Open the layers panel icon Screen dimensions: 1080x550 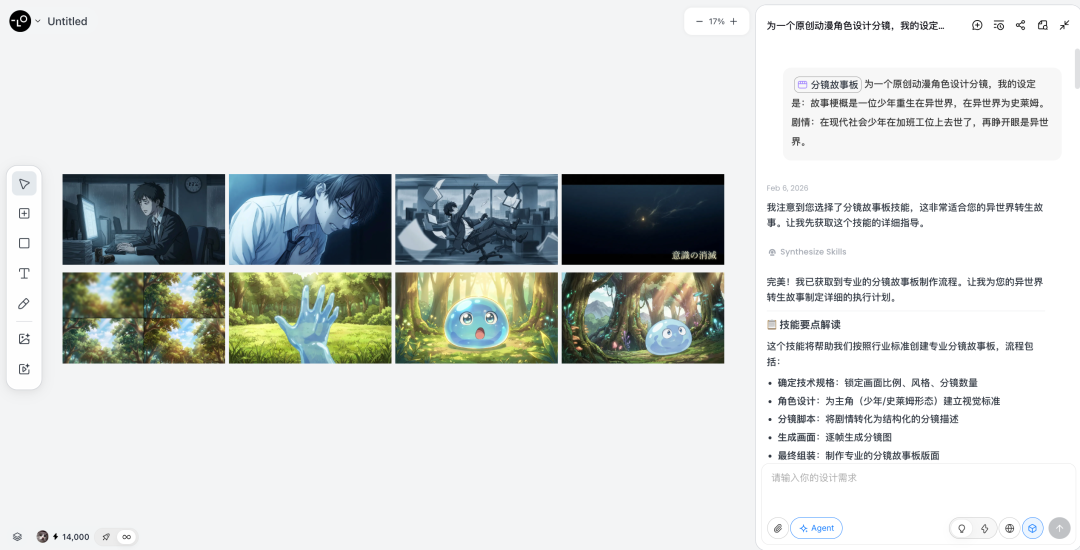pos(18,537)
